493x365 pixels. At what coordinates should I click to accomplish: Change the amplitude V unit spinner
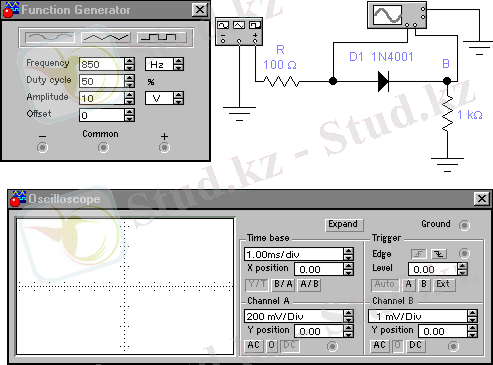[x=179, y=98]
